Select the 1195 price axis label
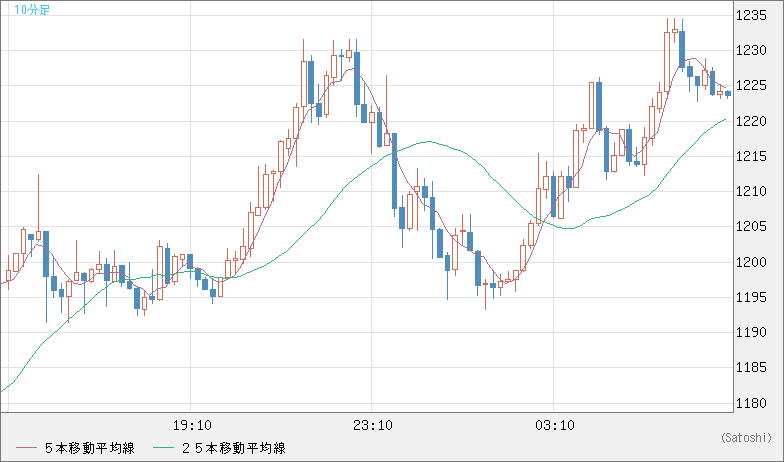784x462 pixels. [x=751, y=298]
